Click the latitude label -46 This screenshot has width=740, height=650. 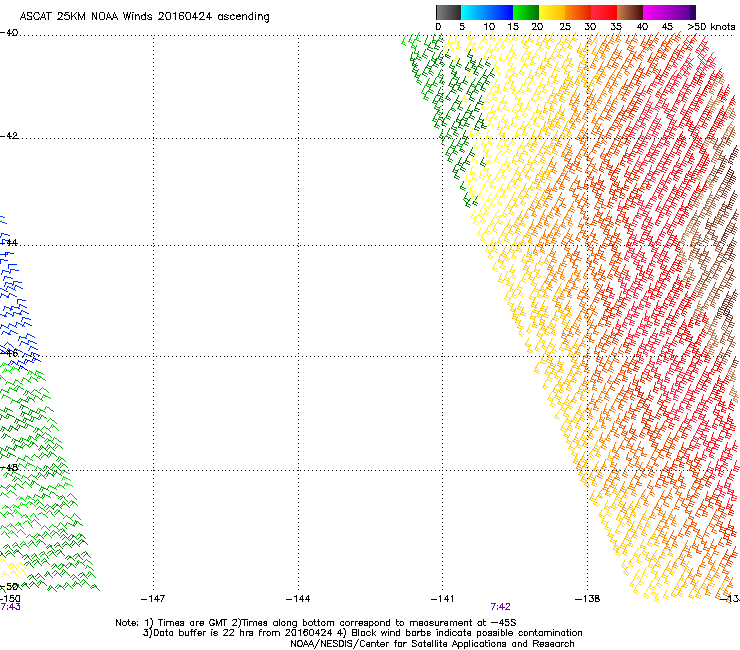click(9, 353)
